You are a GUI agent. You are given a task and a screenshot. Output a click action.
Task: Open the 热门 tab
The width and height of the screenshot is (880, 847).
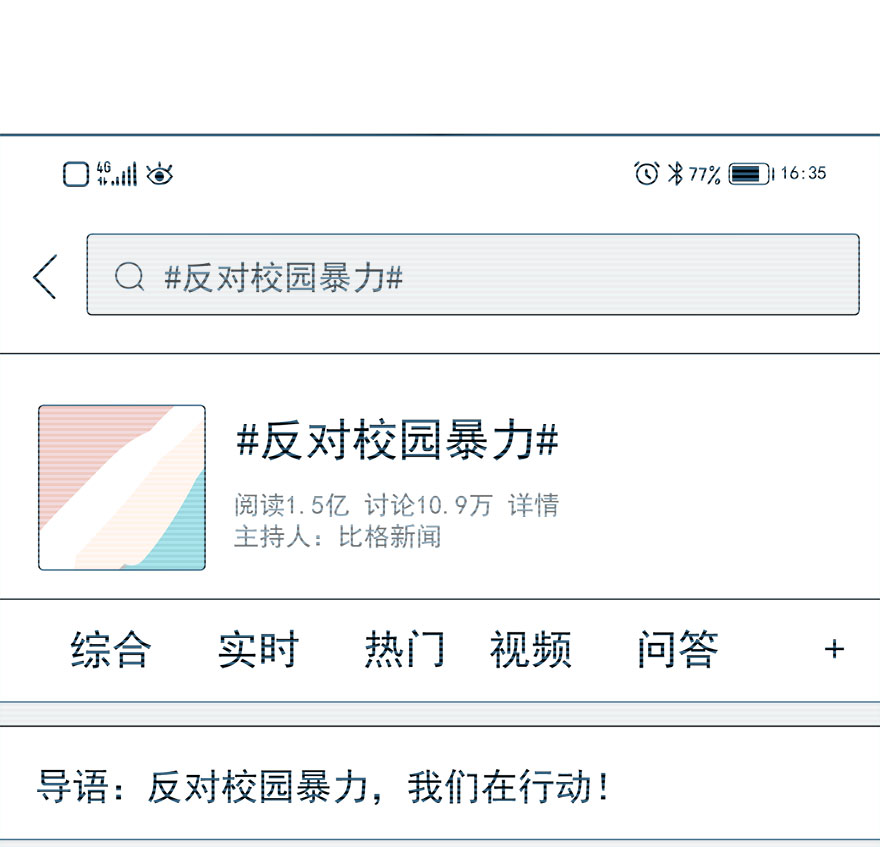[405, 649]
